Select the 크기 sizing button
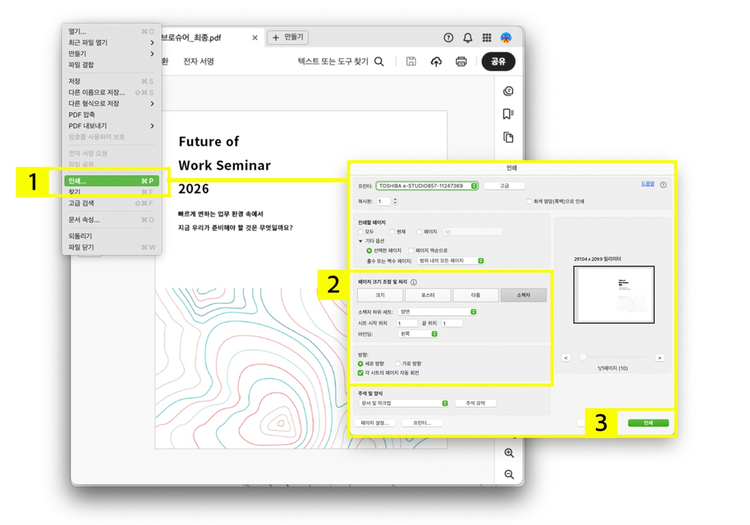Screen dimensions: 750x525 pyautogui.click(x=380, y=295)
